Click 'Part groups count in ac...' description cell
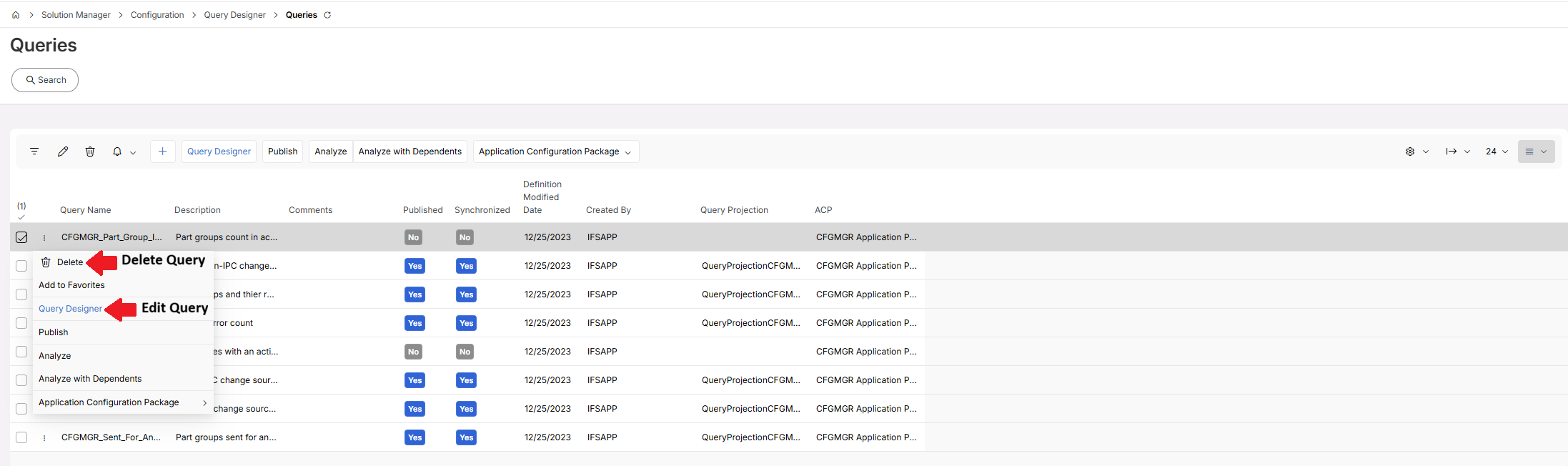1568x466 pixels. 227,237
